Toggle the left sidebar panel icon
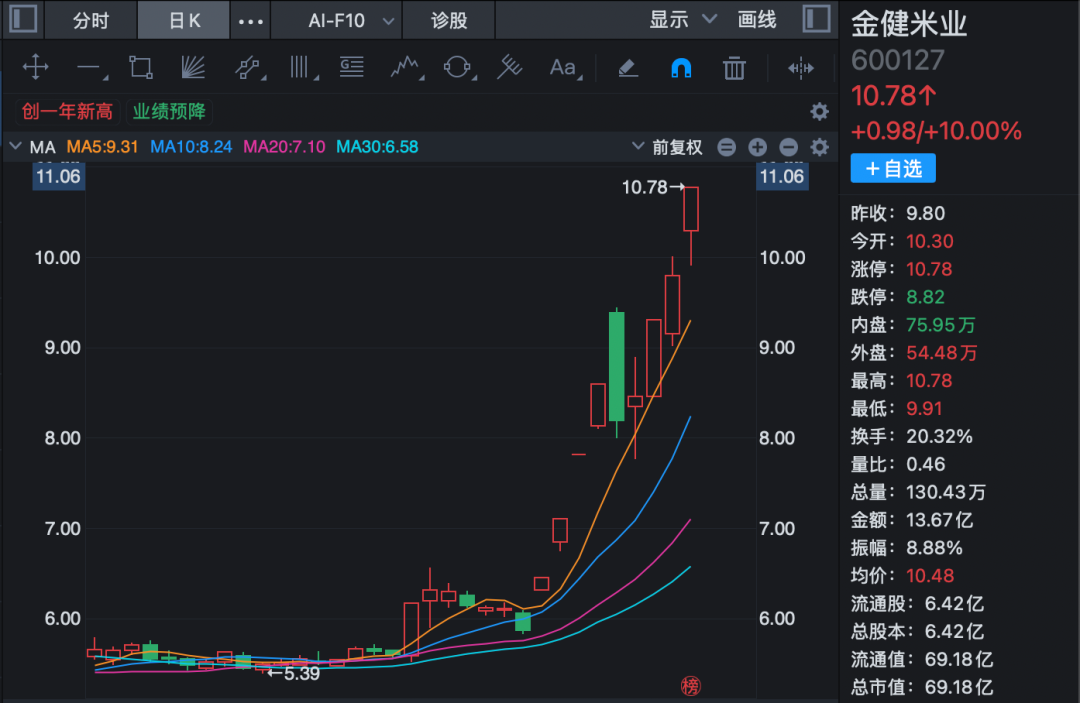Image resolution: width=1080 pixels, height=703 pixels. coord(23,19)
